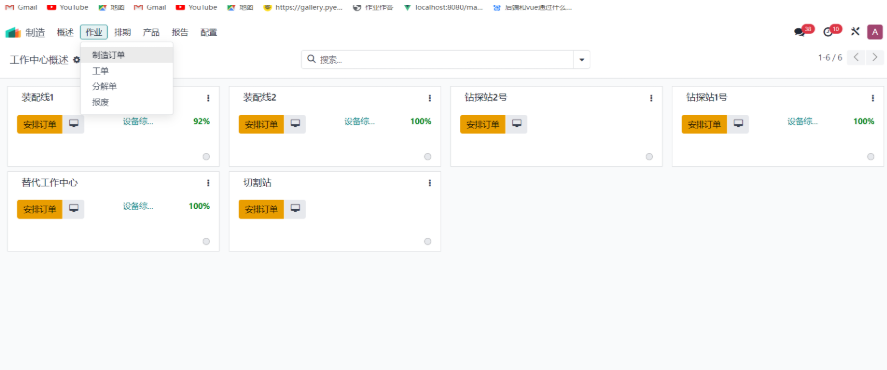The image size is (887, 370).
Task: Click the 100% value on 钻探站1号 card
Action: tap(864, 121)
